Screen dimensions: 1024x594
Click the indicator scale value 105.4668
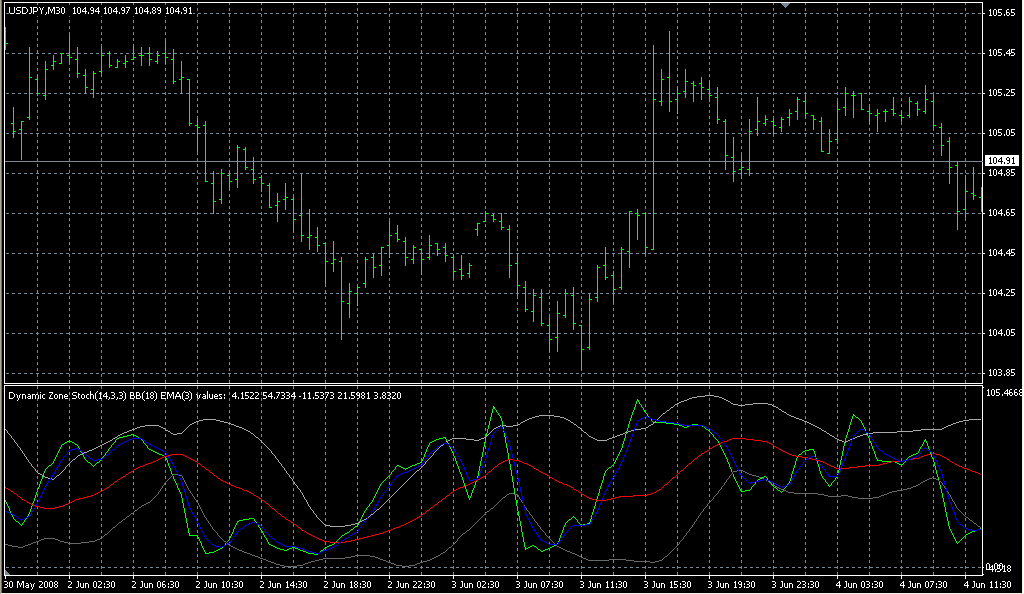click(x=1003, y=393)
